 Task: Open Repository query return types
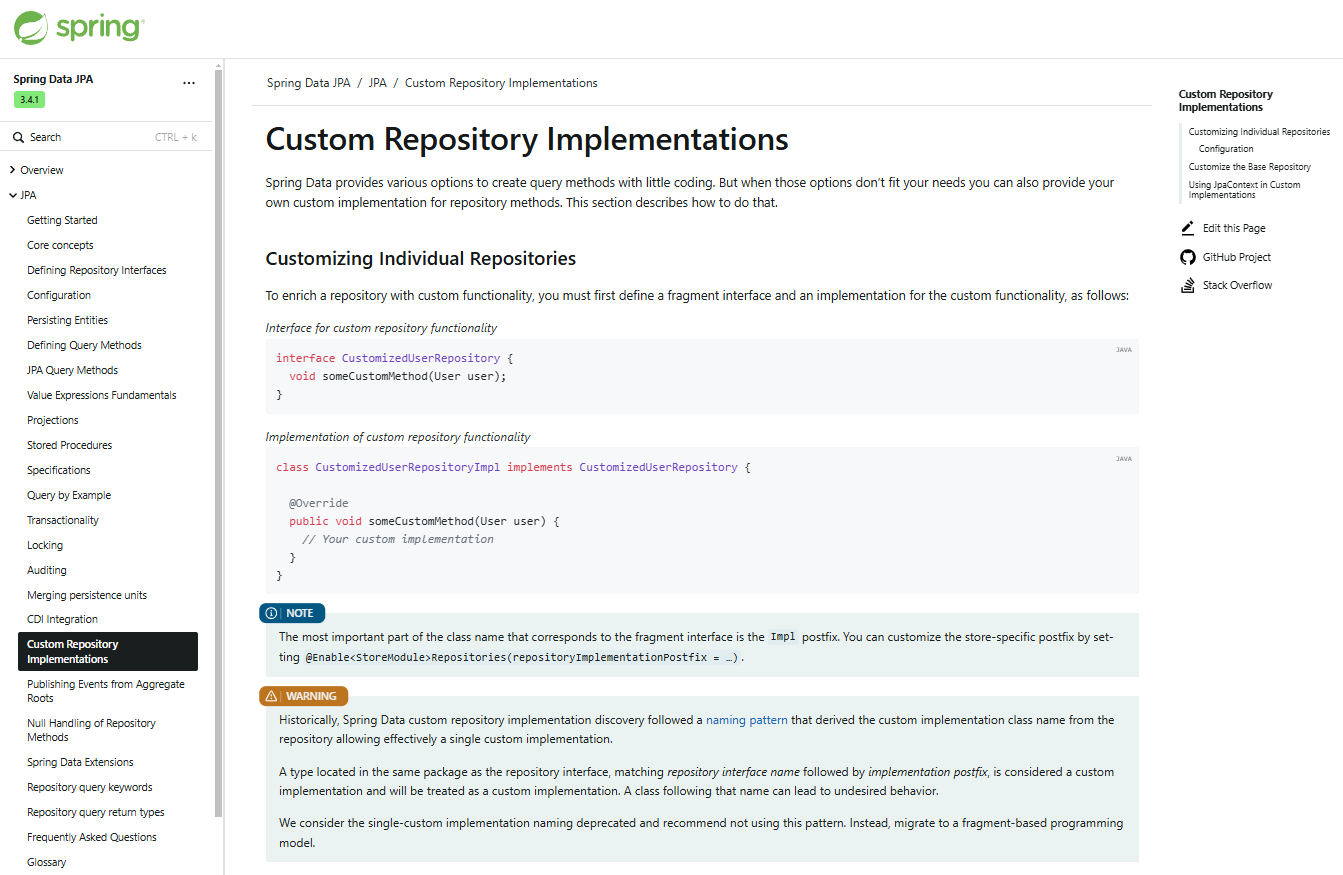tap(96, 812)
